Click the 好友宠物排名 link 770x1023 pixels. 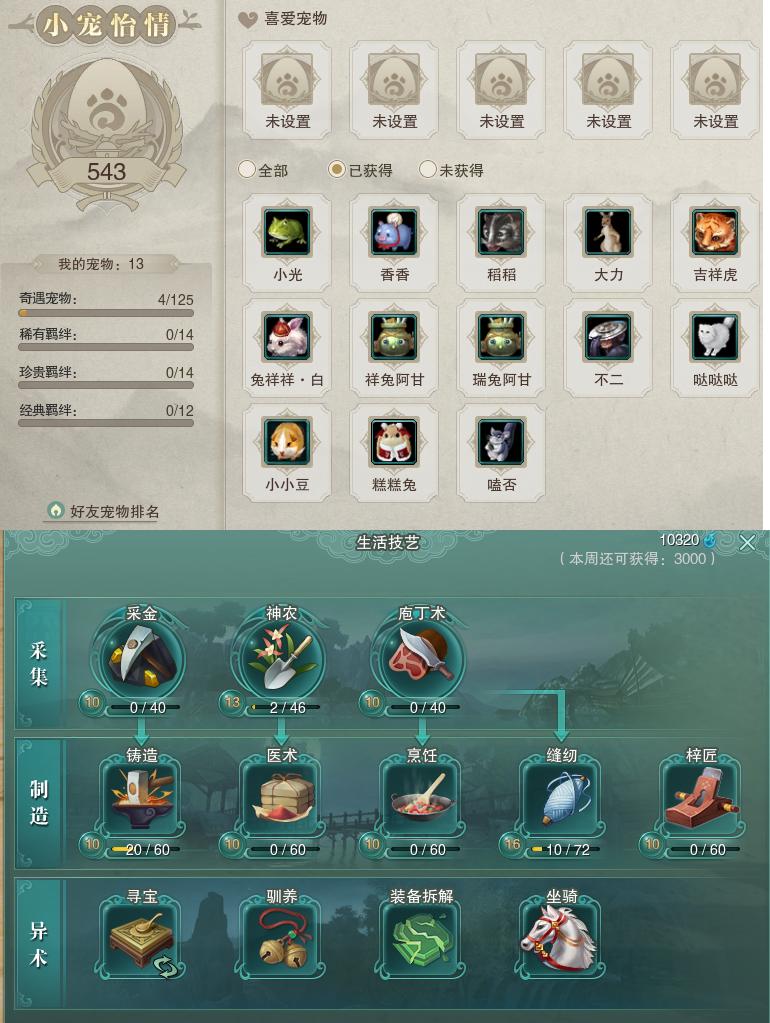[x=104, y=511]
